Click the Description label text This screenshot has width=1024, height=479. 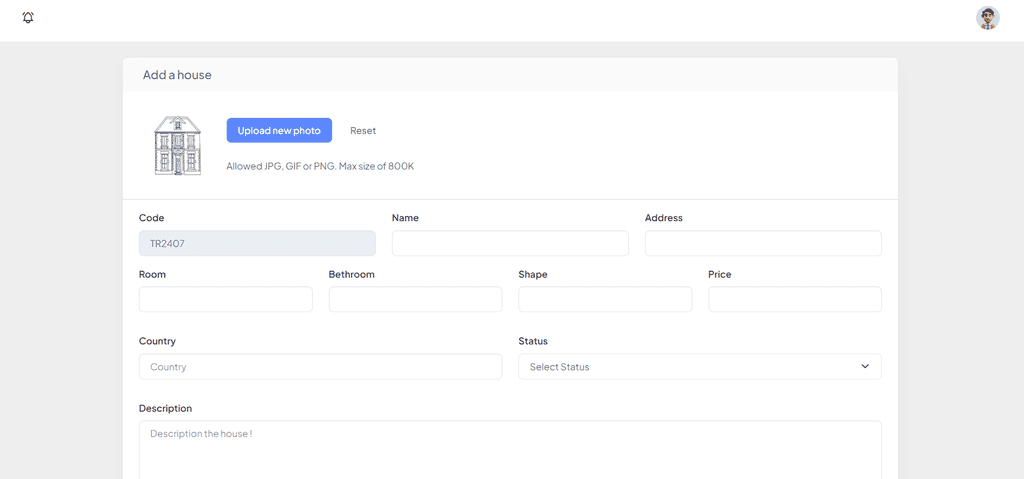tap(165, 408)
